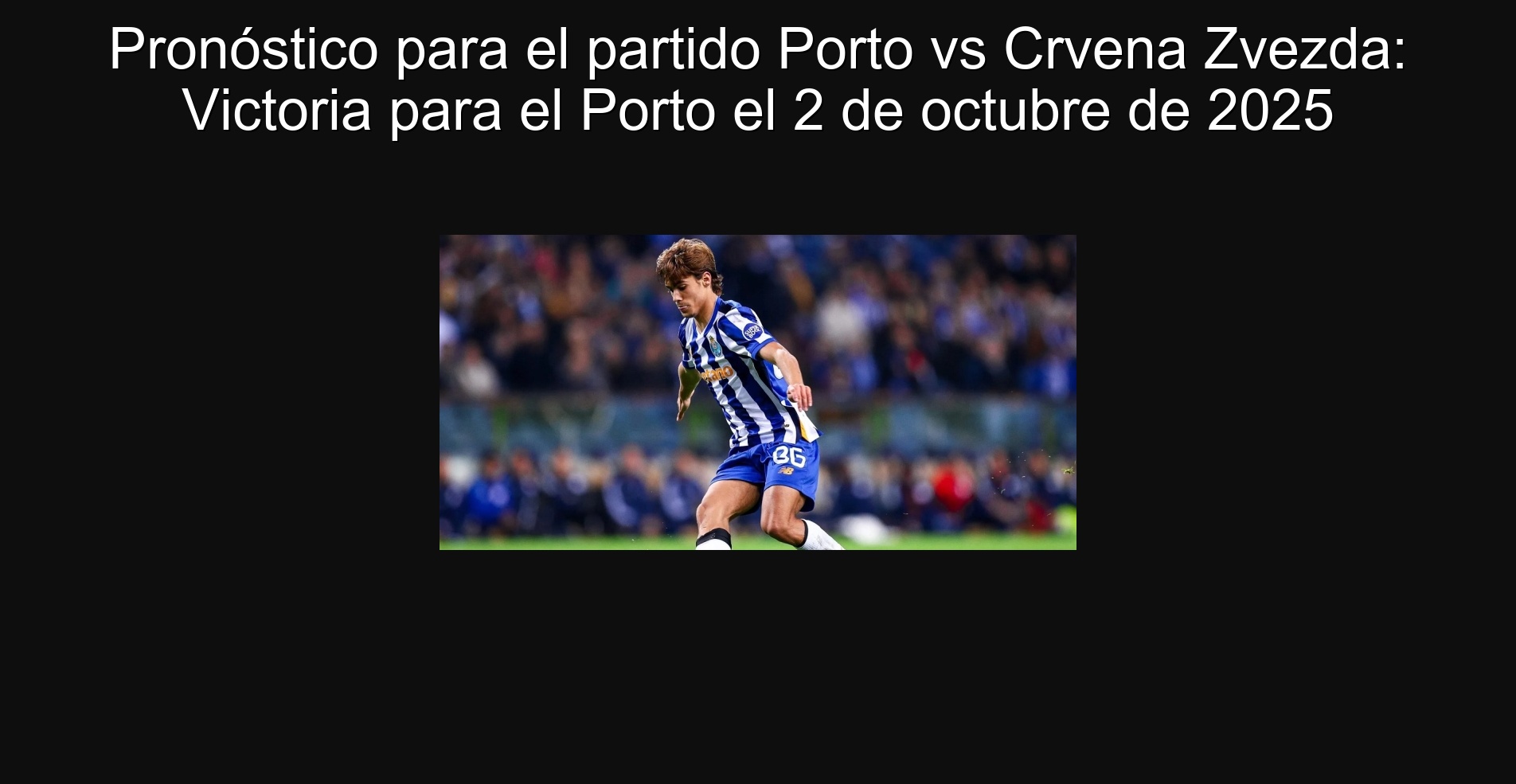Click the New Balance logo on the shorts
The height and width of the screenshot is (784, 1516).
(x=786, y=471)
